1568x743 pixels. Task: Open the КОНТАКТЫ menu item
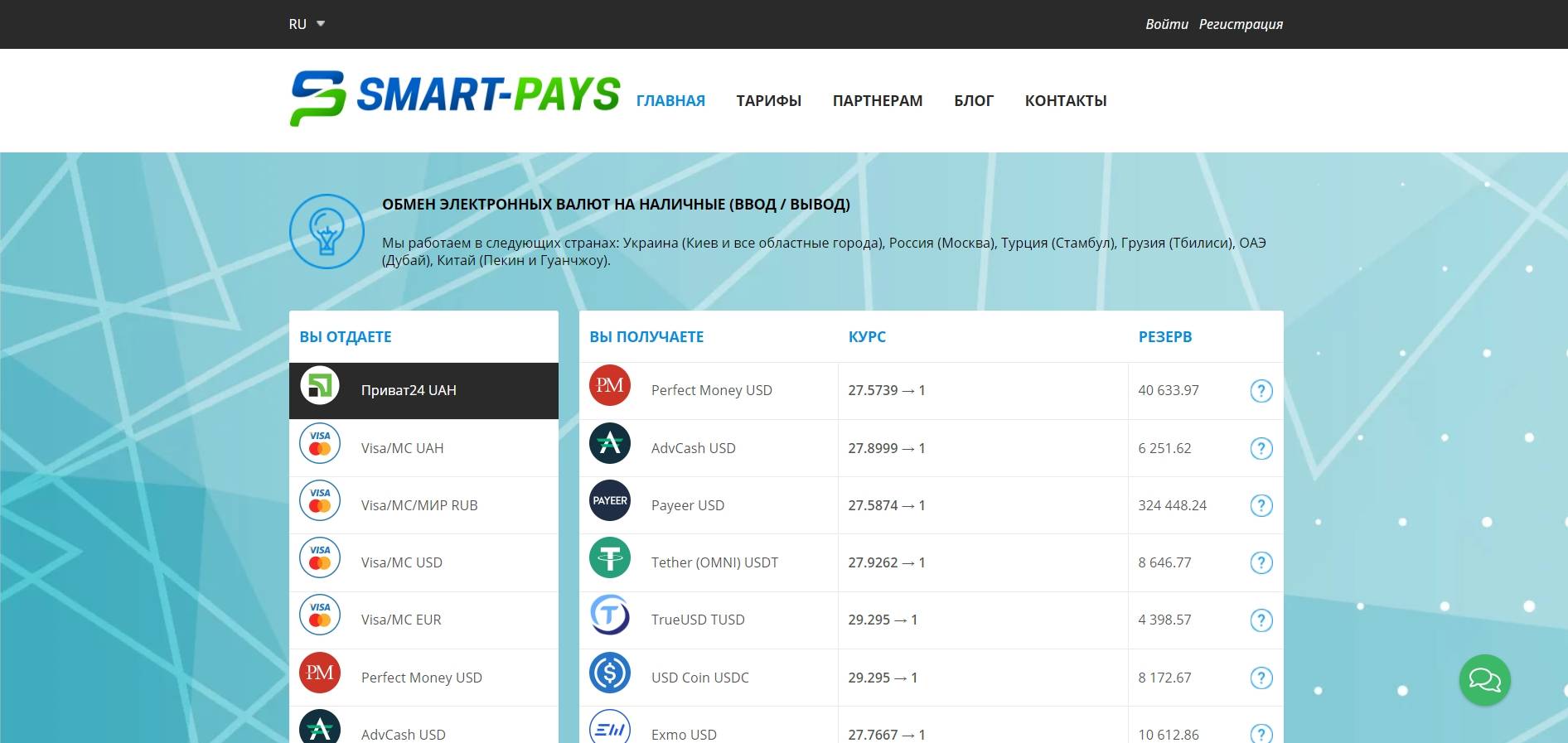point(1066,100)
